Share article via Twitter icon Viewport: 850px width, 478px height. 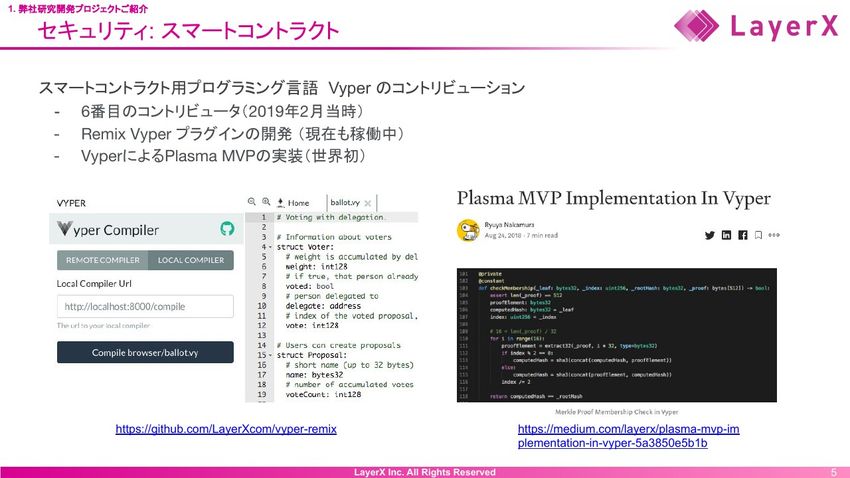pyautogui.click(x=710, y=235)
